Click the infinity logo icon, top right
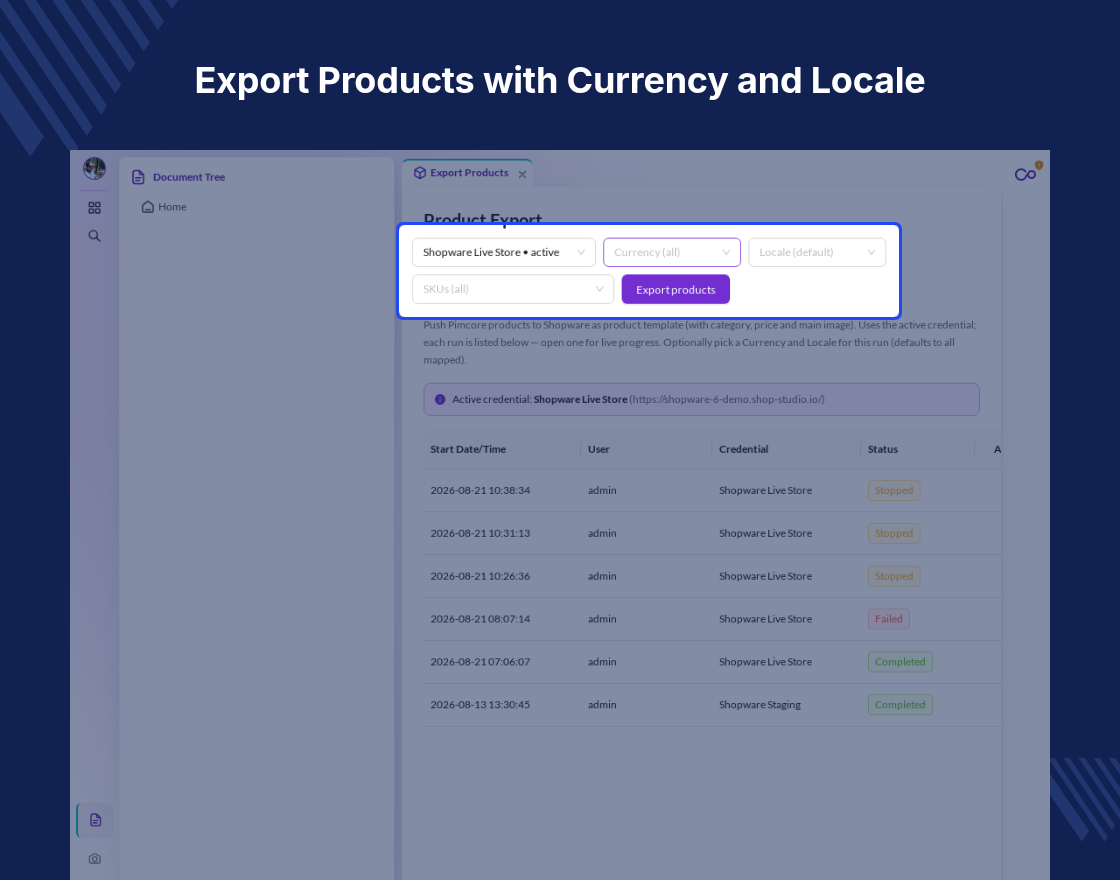 [1026, 174]
